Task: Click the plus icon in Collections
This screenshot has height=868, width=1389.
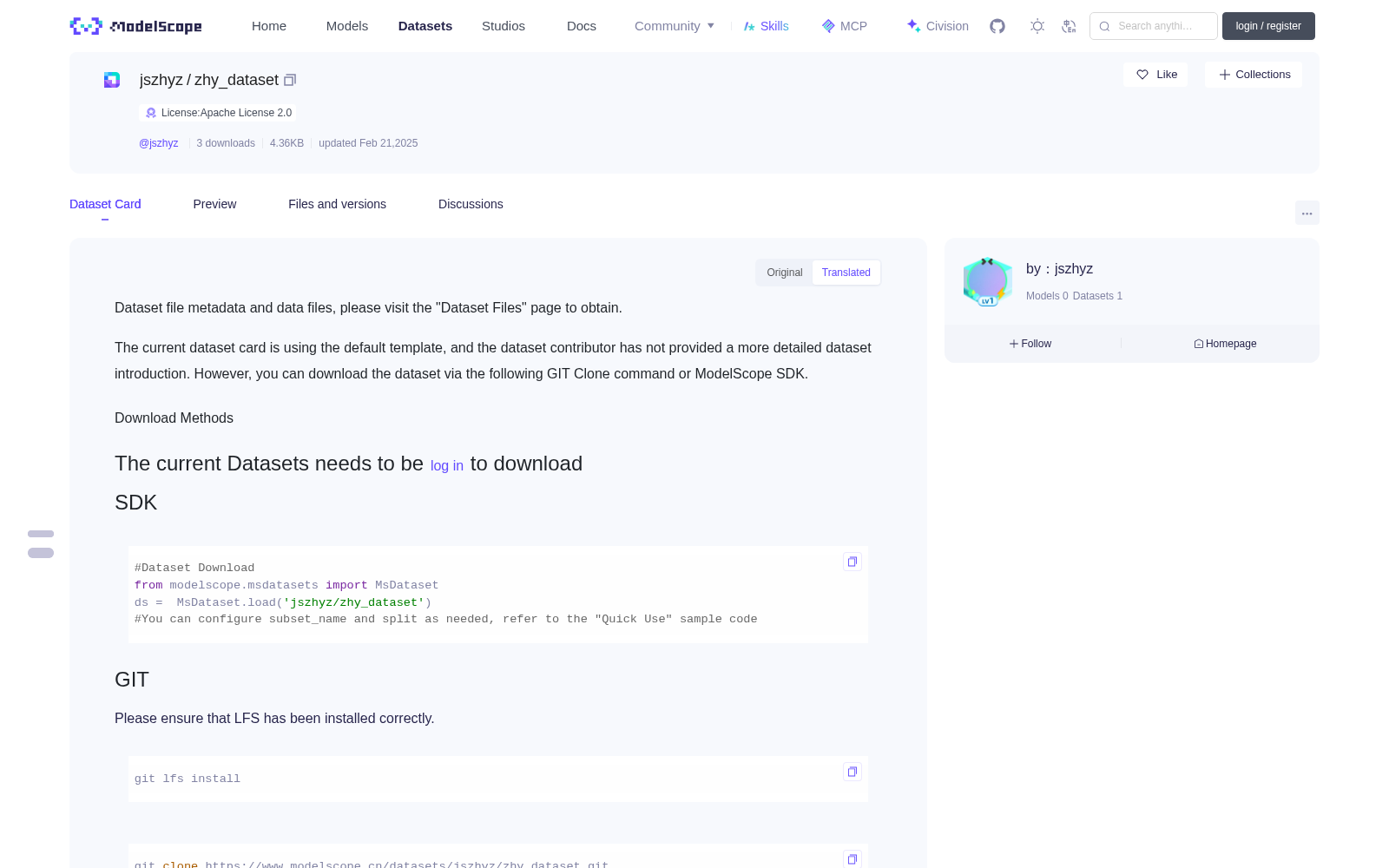Action: 1225,75
